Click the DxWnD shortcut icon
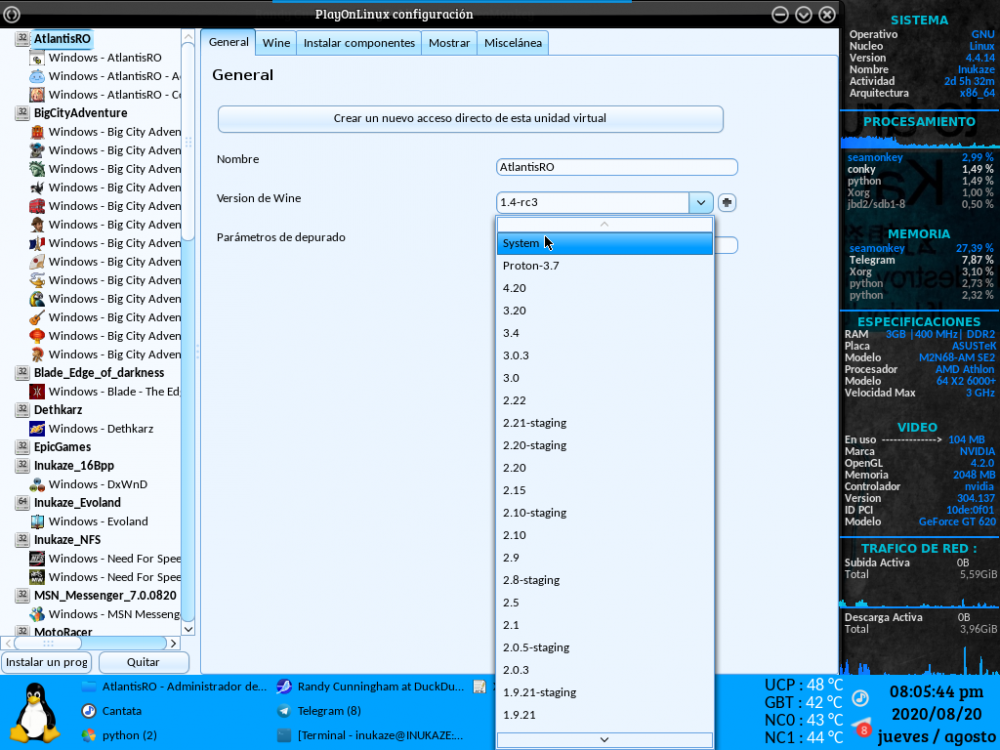Screen dimensions: 1000x750 [x=37, y=484]
